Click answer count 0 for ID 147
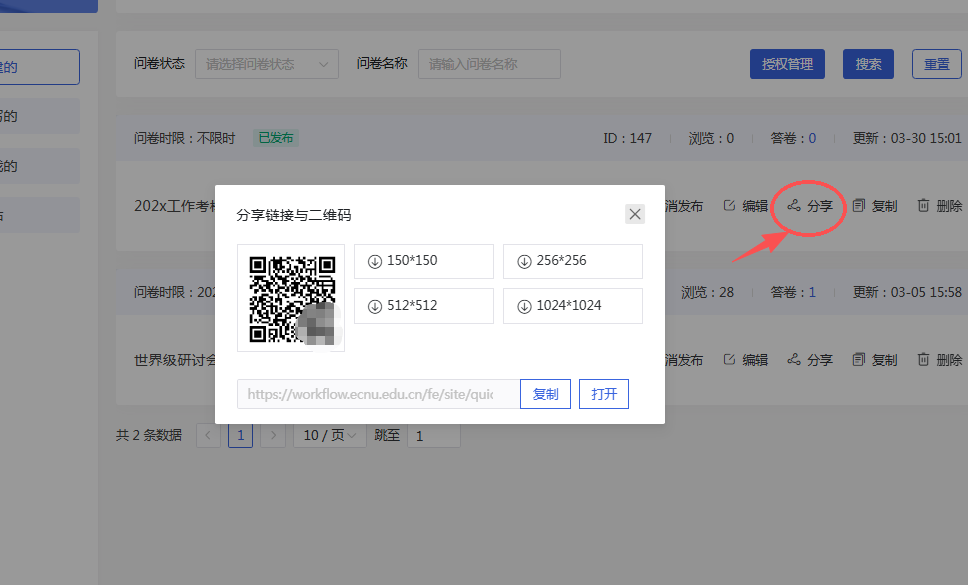 click(812, 138)
